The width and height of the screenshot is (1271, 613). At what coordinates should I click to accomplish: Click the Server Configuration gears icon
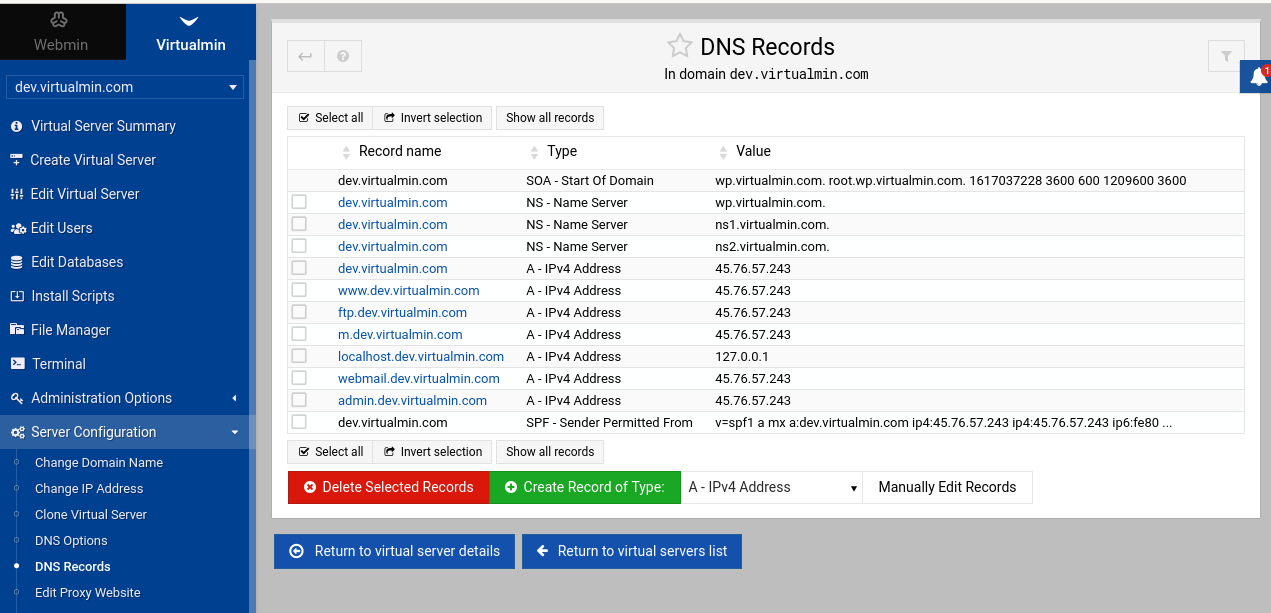17,432
